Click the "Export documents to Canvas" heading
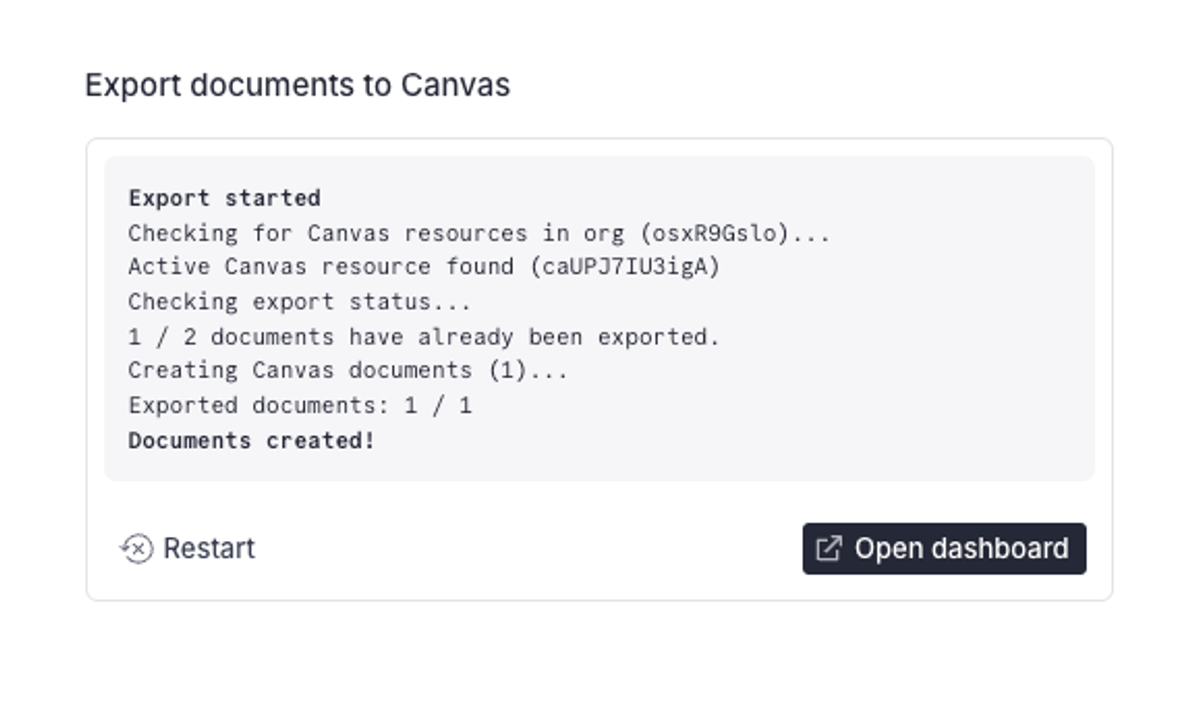Screen dimensions: 1200x711 click(x=297, y=85)
